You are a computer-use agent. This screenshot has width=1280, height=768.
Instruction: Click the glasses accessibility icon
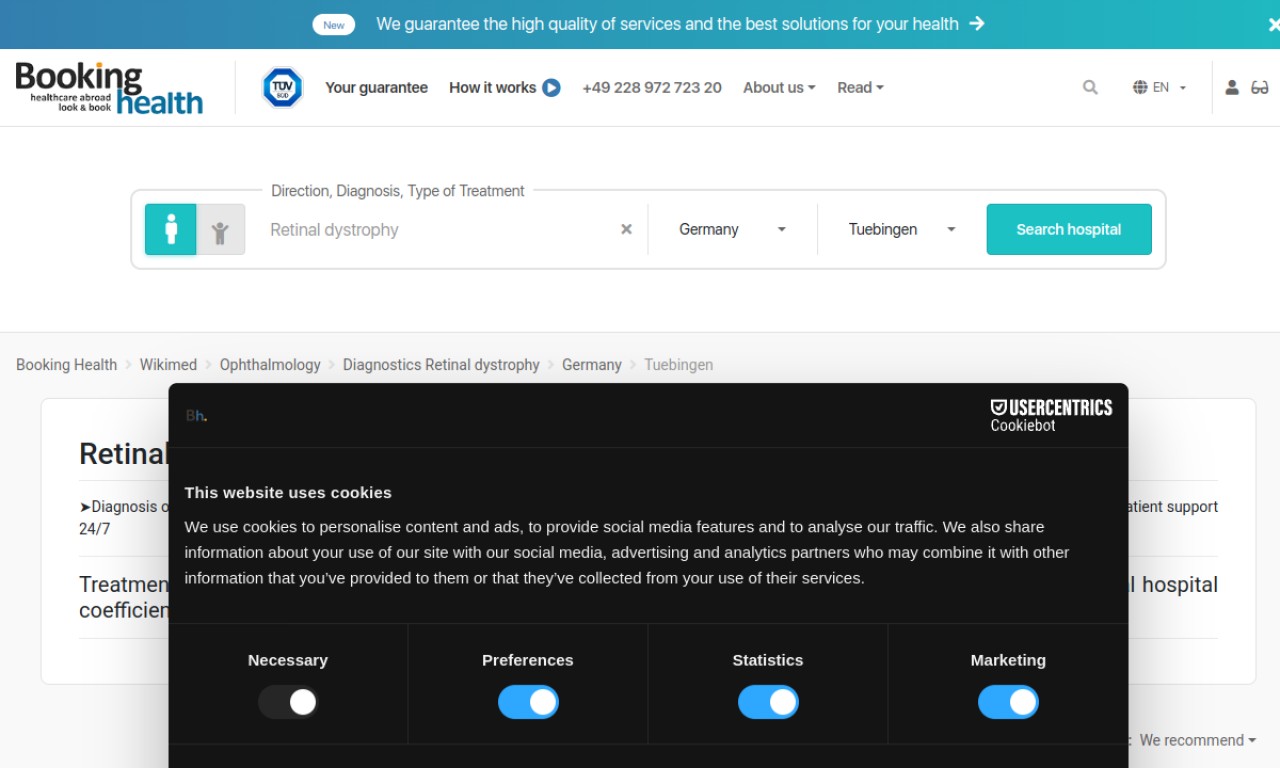click(1260, 88)
